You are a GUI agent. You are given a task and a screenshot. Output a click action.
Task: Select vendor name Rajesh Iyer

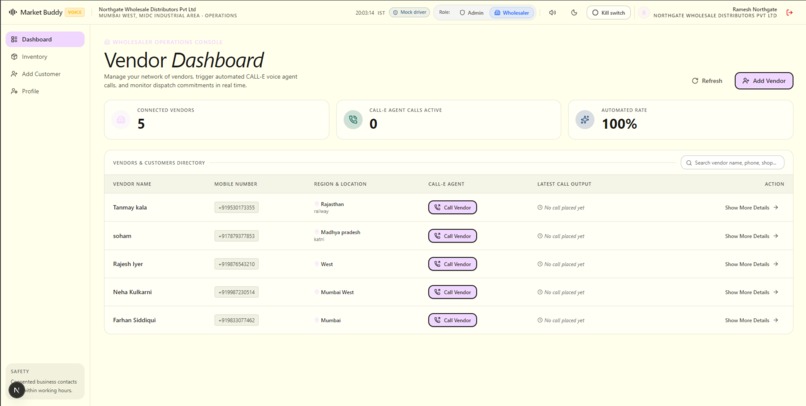point(128,264)
